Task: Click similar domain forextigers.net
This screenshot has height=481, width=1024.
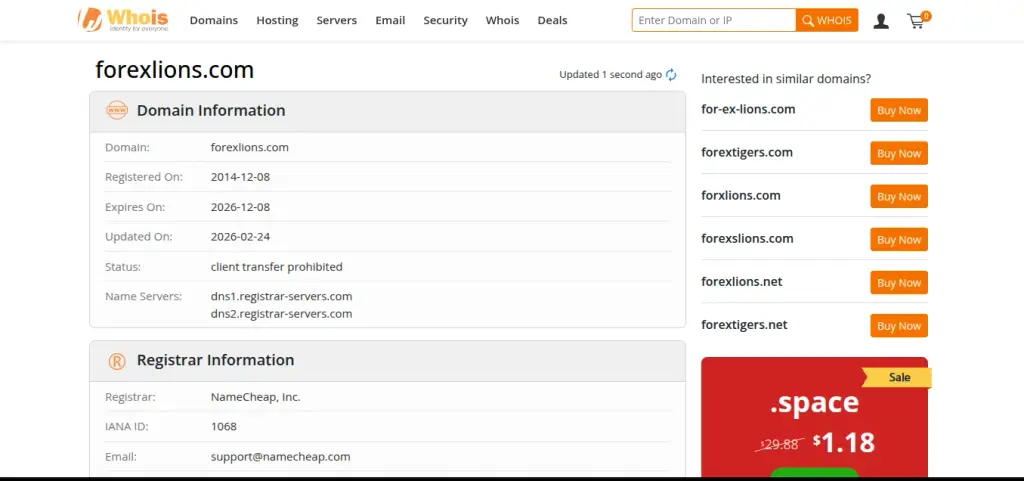Action: tap(744, 325)
